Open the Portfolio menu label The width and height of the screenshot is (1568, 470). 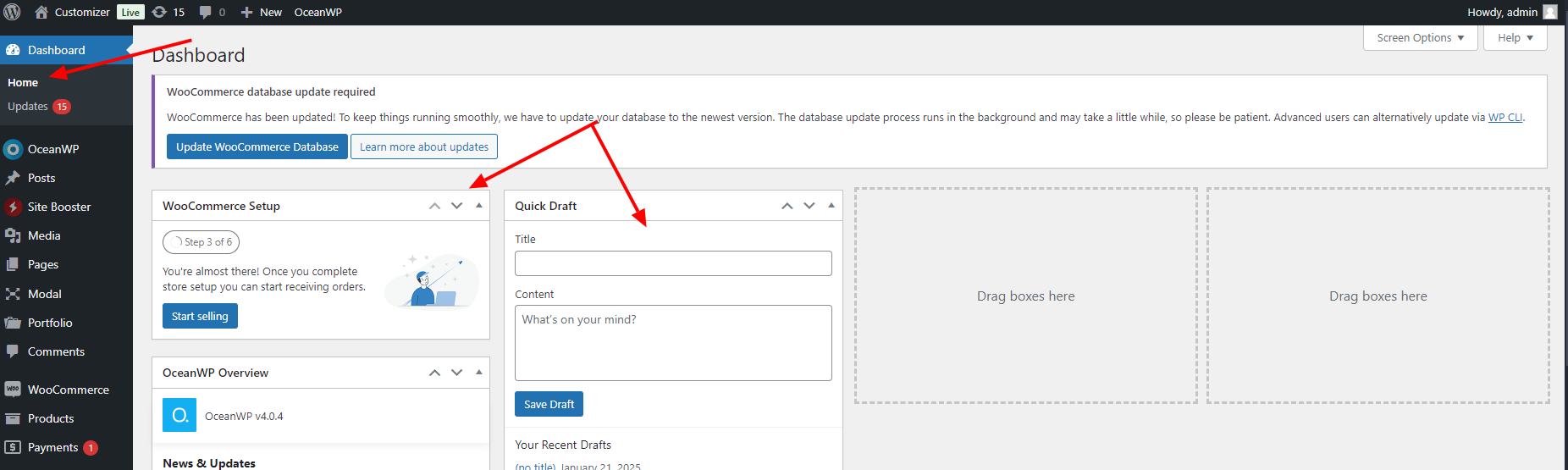[50, 323]
